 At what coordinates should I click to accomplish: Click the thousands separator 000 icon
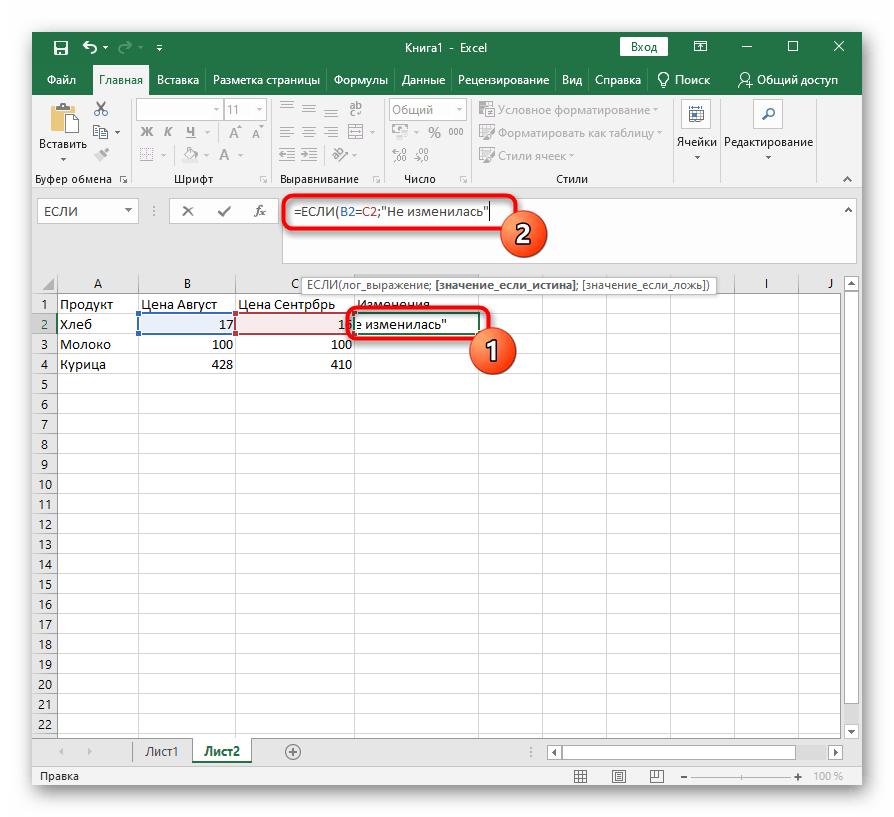click(x=456, y=132)
